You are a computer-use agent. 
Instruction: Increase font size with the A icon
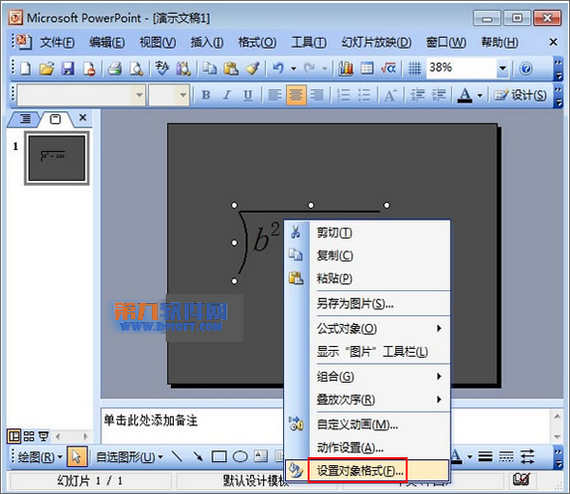(390, 95)
